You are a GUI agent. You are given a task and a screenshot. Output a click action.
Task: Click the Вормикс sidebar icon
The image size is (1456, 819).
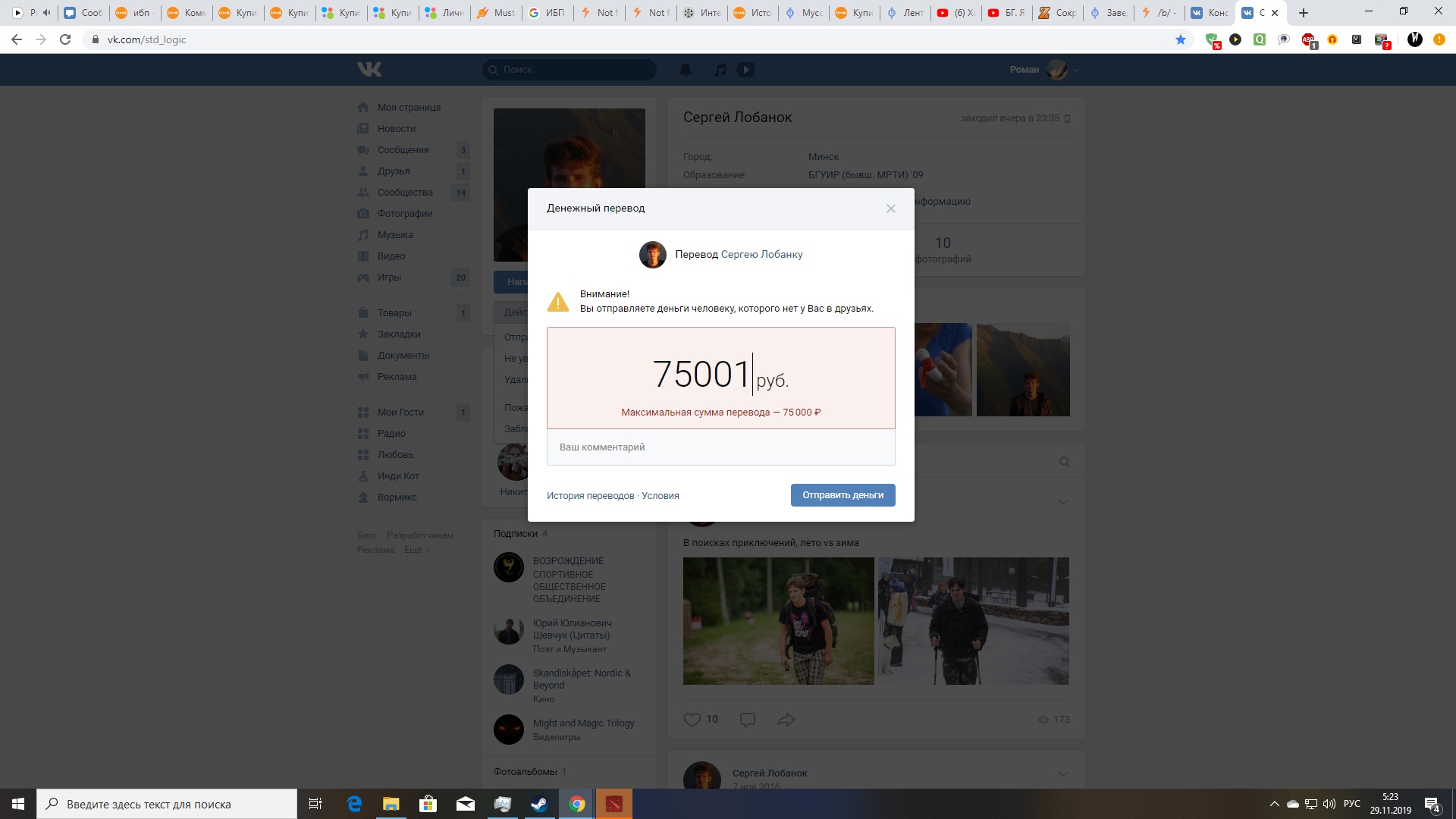(x=363, y=497)
